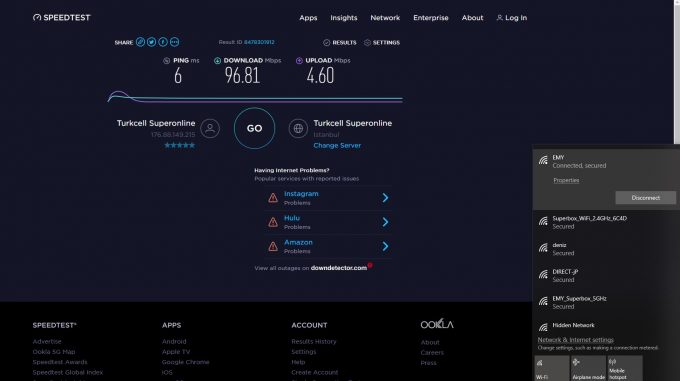Open the Apps menu
Image resolution: width=680 pixels, height=381 pixels.
(x=308, y=18)
